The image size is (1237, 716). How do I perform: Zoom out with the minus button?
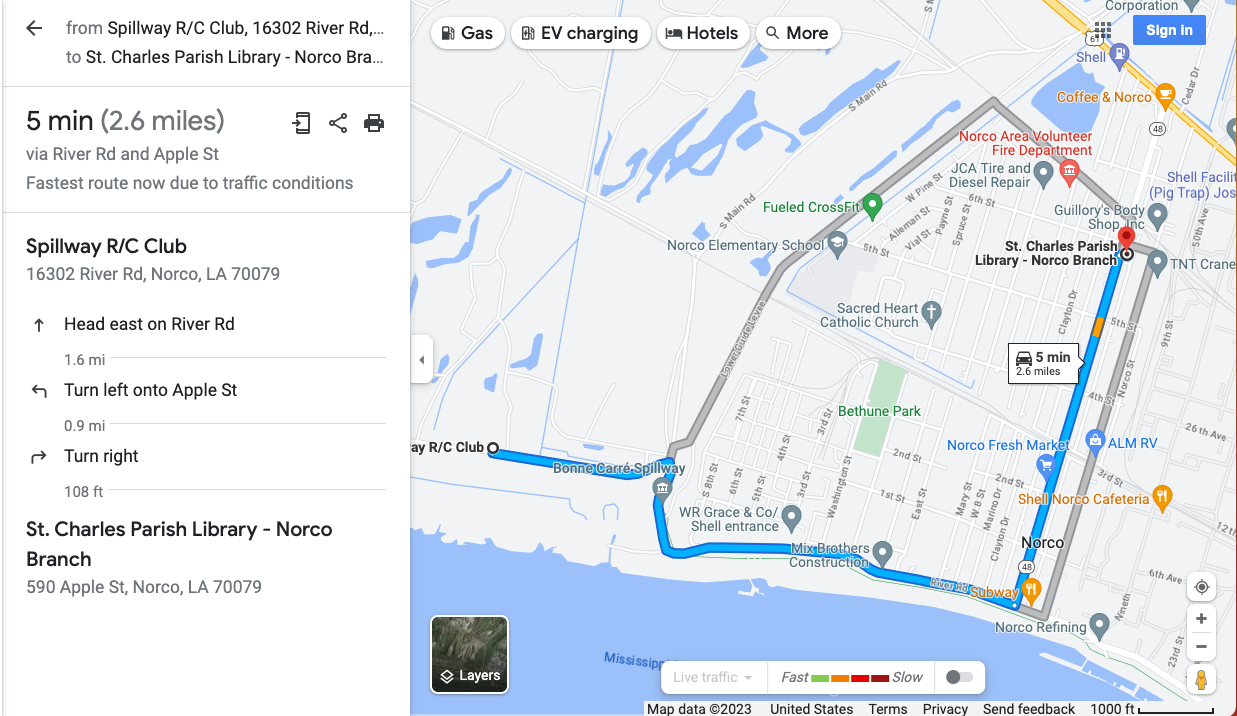click(x=1202, y=646)
